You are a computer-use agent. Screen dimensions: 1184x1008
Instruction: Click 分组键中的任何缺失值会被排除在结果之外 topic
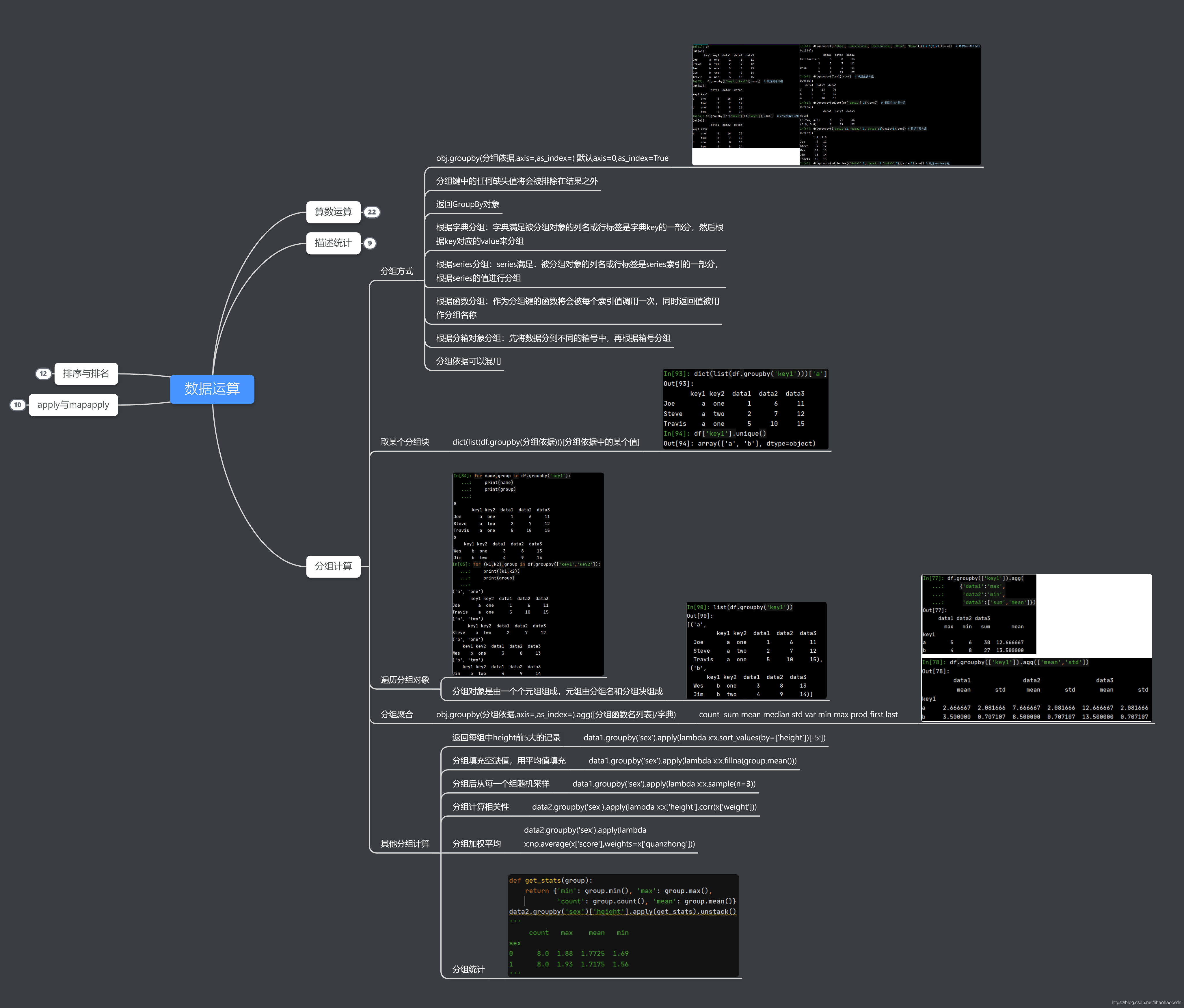(x=517, y=181)
